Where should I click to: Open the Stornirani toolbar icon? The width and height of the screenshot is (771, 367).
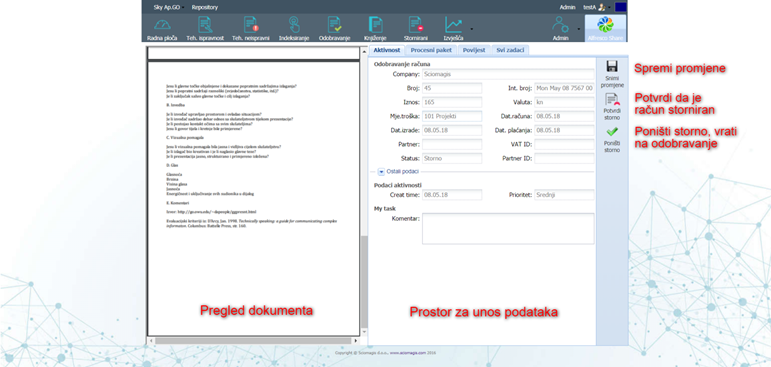point(415,29)
